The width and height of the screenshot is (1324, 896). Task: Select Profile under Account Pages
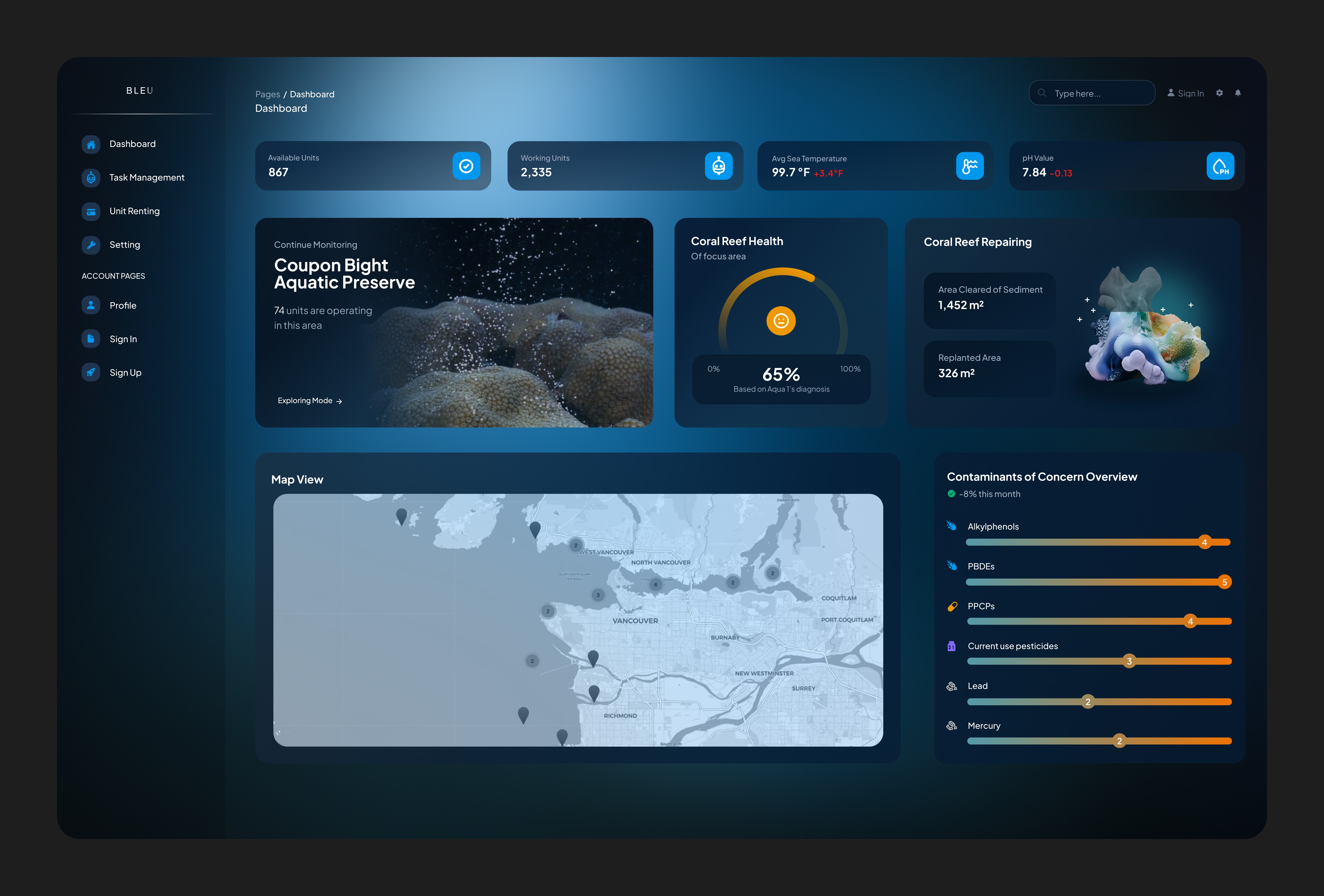coord(123,306)
